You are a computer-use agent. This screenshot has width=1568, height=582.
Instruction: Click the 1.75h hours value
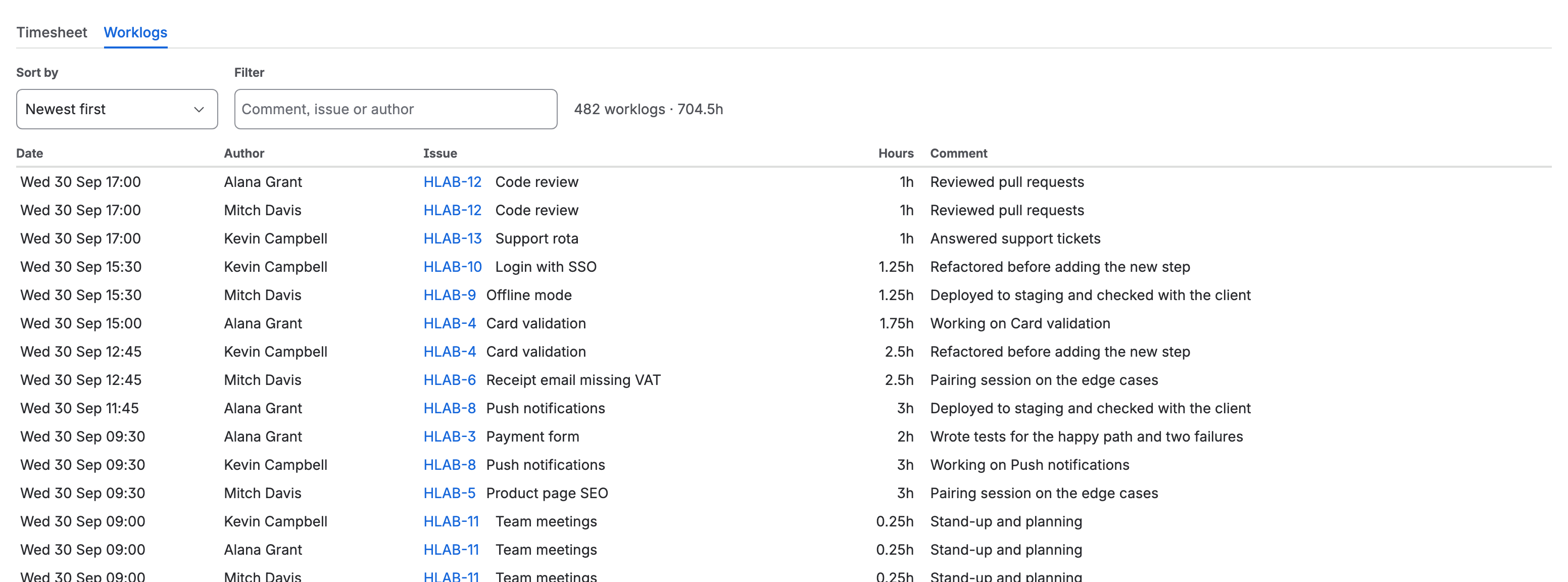(896, 323)
